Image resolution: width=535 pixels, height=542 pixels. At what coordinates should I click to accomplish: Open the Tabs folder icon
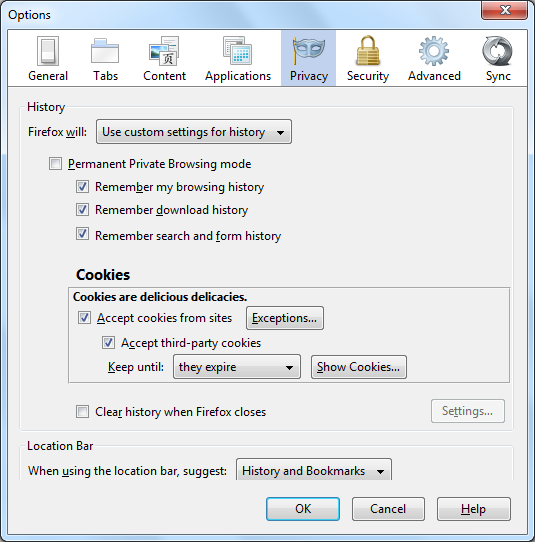click(x=105, y=51)
